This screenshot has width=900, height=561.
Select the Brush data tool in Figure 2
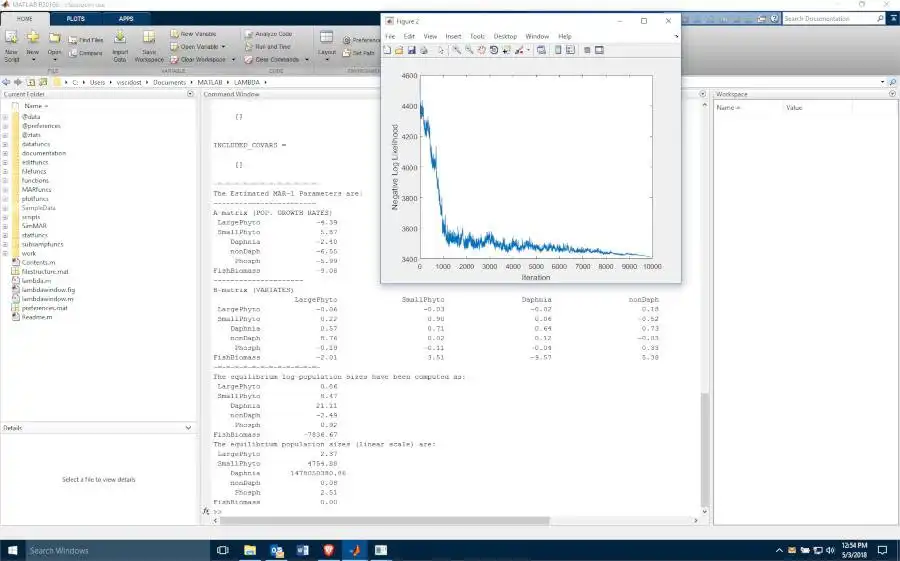[x=519, y=51]
